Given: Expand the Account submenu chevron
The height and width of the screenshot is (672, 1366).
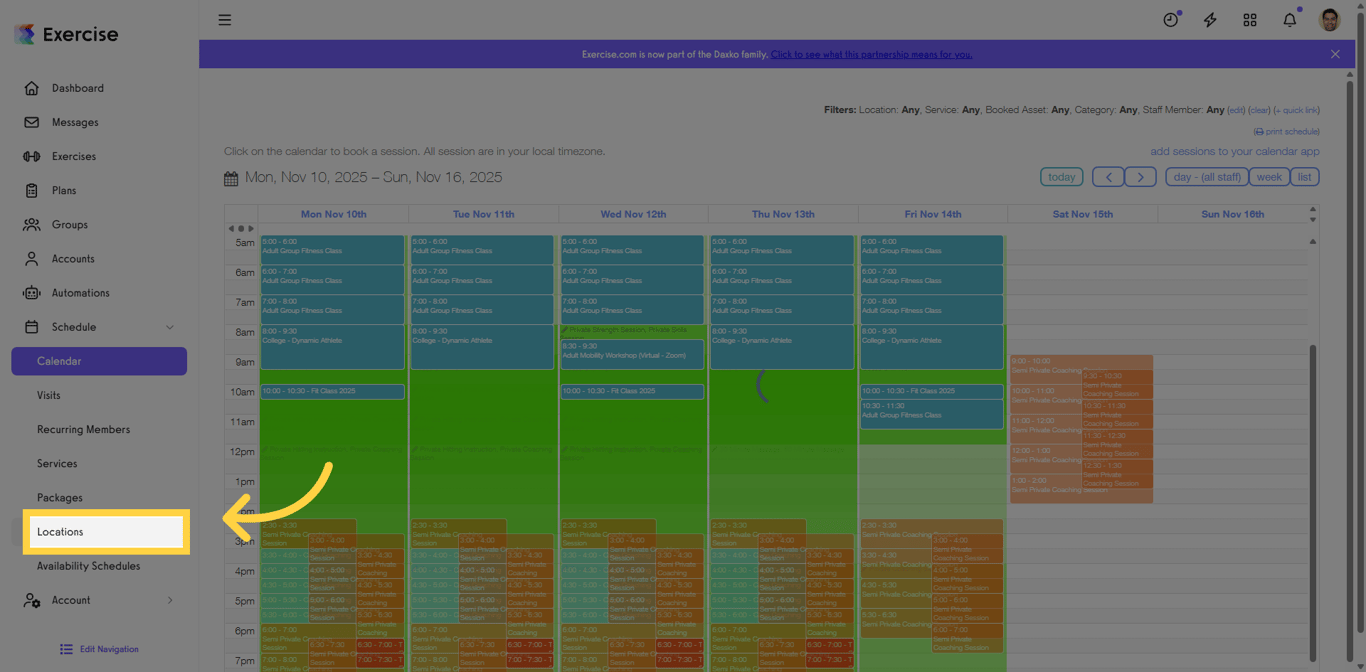Looking at the screenshot, I should tap(169, 600).
